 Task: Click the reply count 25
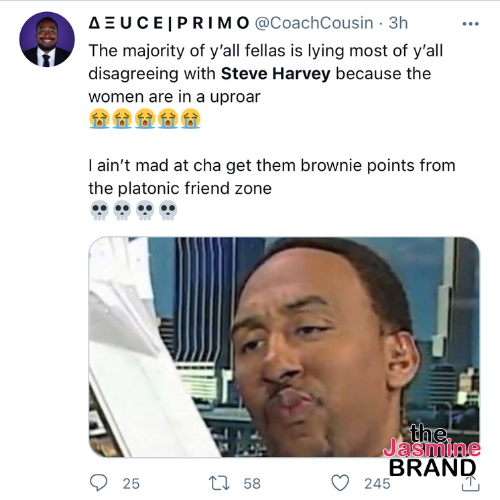click(x=131, y=484)
